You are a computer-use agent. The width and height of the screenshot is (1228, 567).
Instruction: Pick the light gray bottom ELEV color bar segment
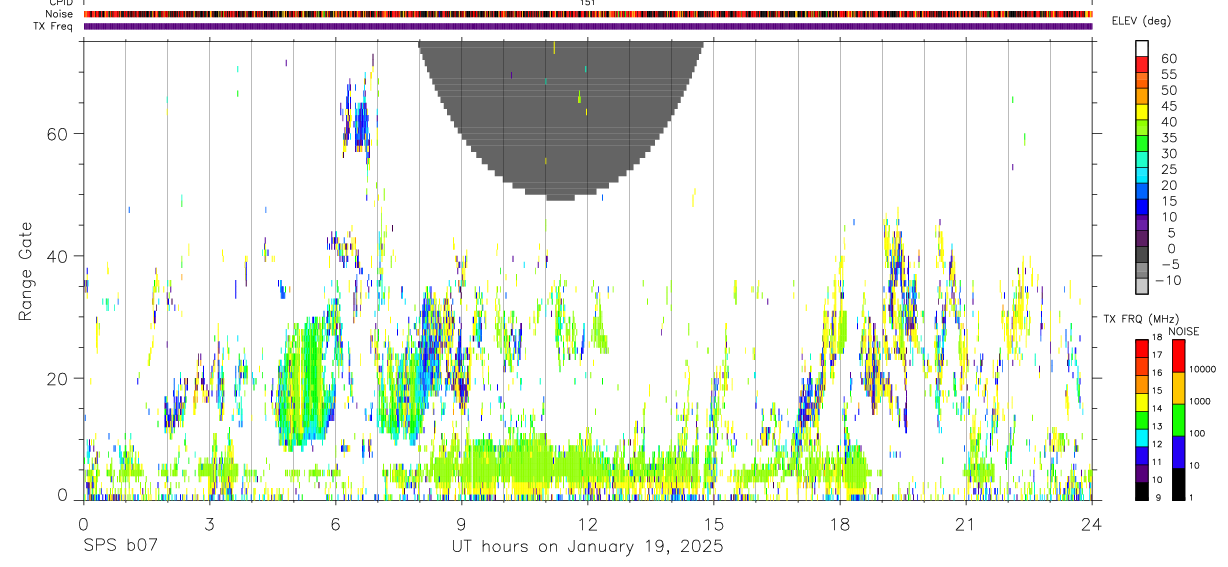pyautogui.click(x=1142, y=288)
